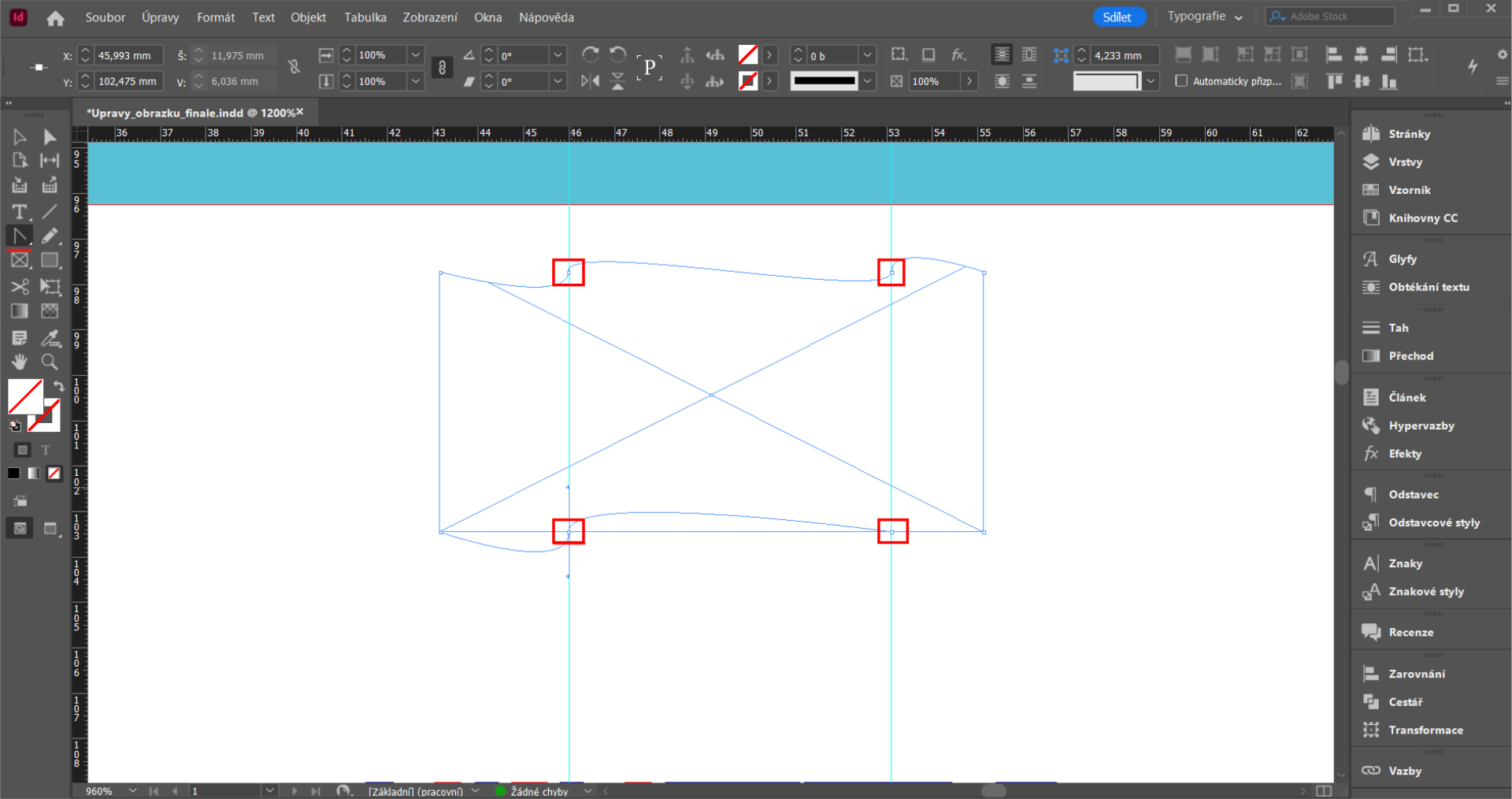Toggle the scale constrain proportions link
This screenshot has width=1512, height=799.
pos(442,68)
